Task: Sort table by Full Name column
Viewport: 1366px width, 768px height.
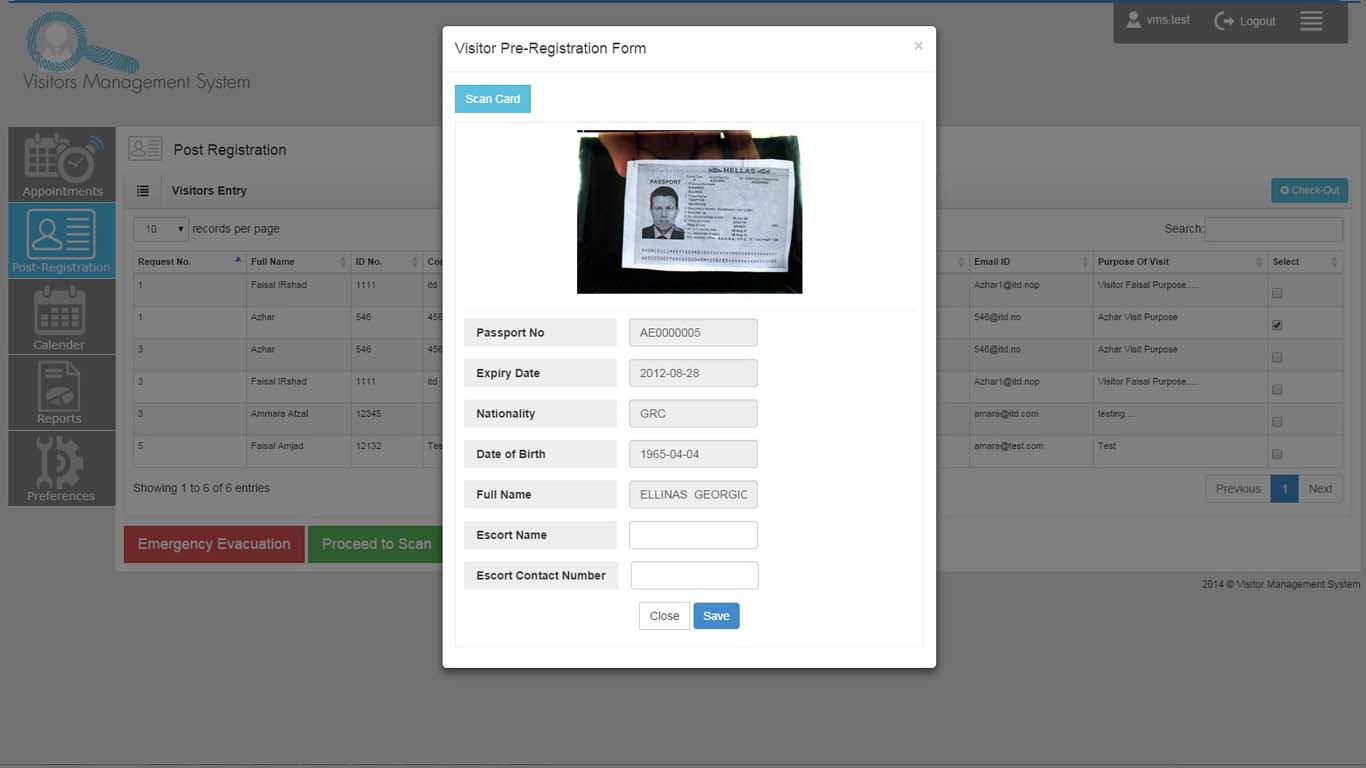Action: (x=298, y=262)
